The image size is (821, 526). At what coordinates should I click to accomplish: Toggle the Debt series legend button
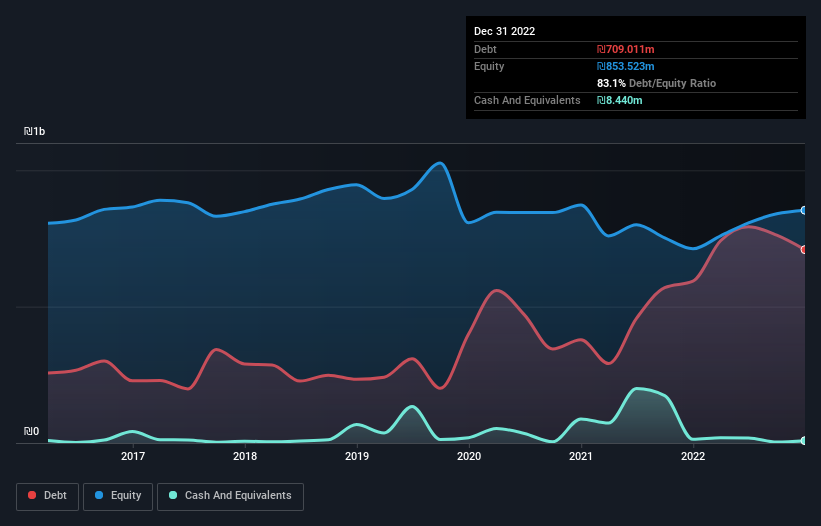click(x=48, y=496)
